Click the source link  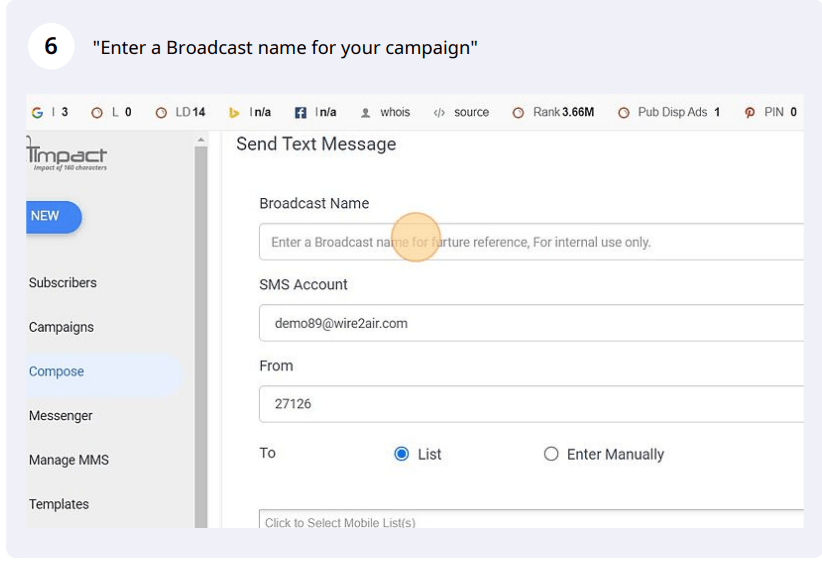[x=471, y=112]
